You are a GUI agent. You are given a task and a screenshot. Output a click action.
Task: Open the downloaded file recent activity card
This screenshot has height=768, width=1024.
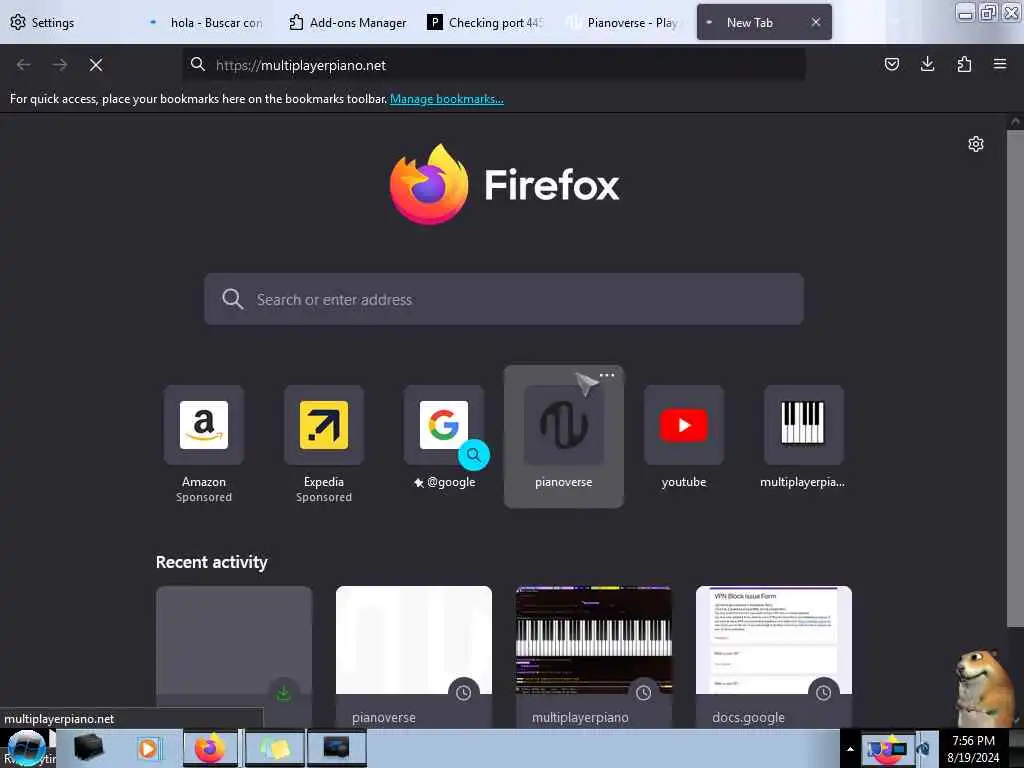234,656
